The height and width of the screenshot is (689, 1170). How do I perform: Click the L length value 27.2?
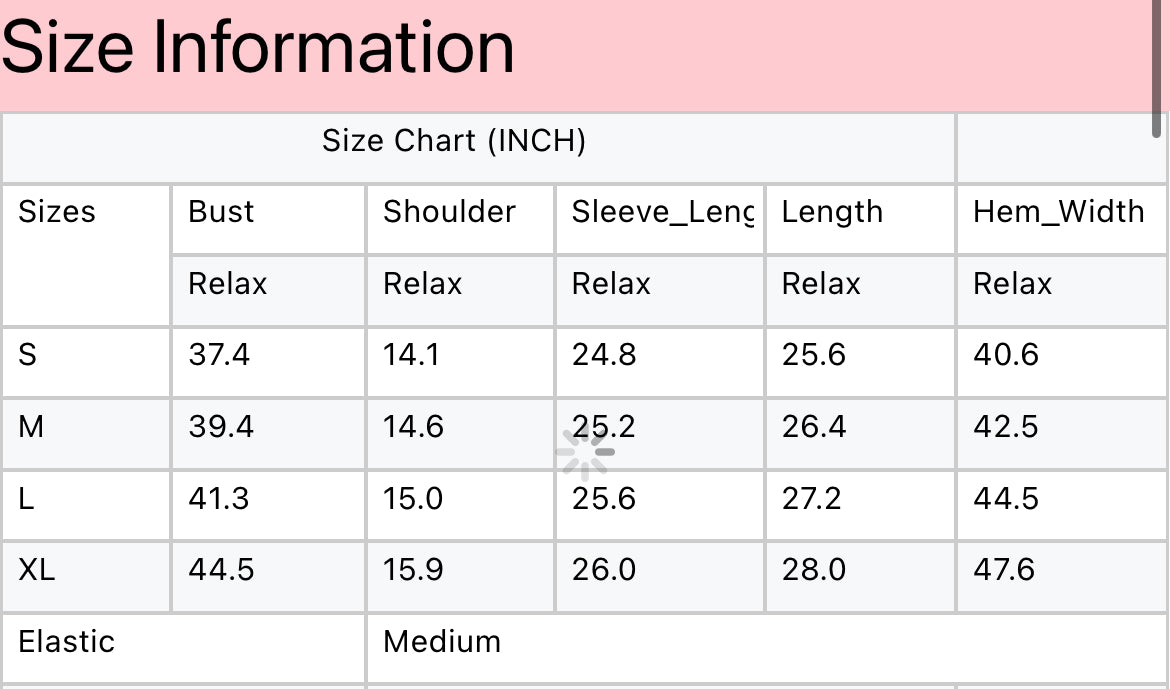pyautogui.click(x=811, y=499)
